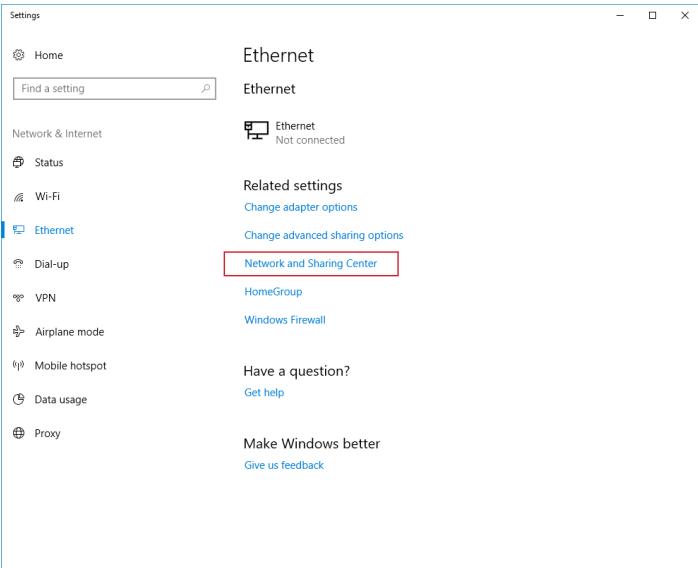The image size is (698, 568).
Task: Click Get help link
Action: pyautogui.click(x=264, y=393)
